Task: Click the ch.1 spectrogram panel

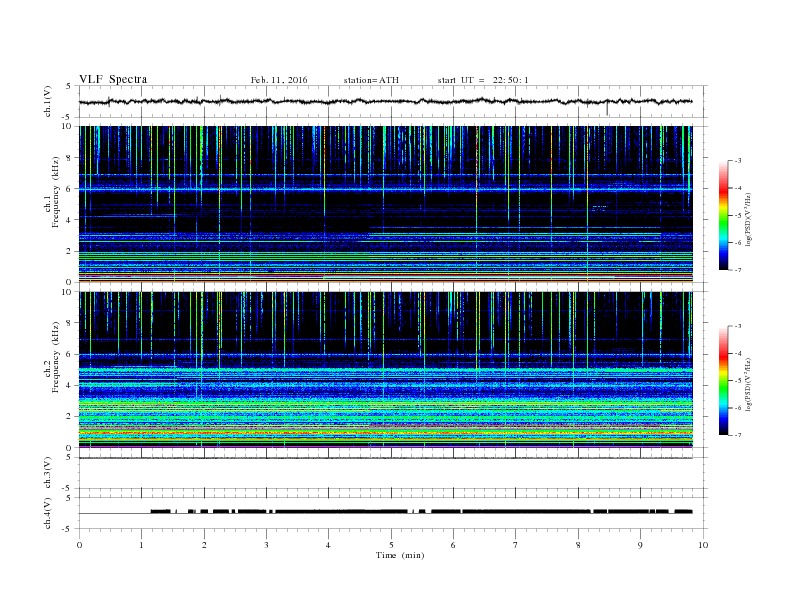Action: click(385, 204)
